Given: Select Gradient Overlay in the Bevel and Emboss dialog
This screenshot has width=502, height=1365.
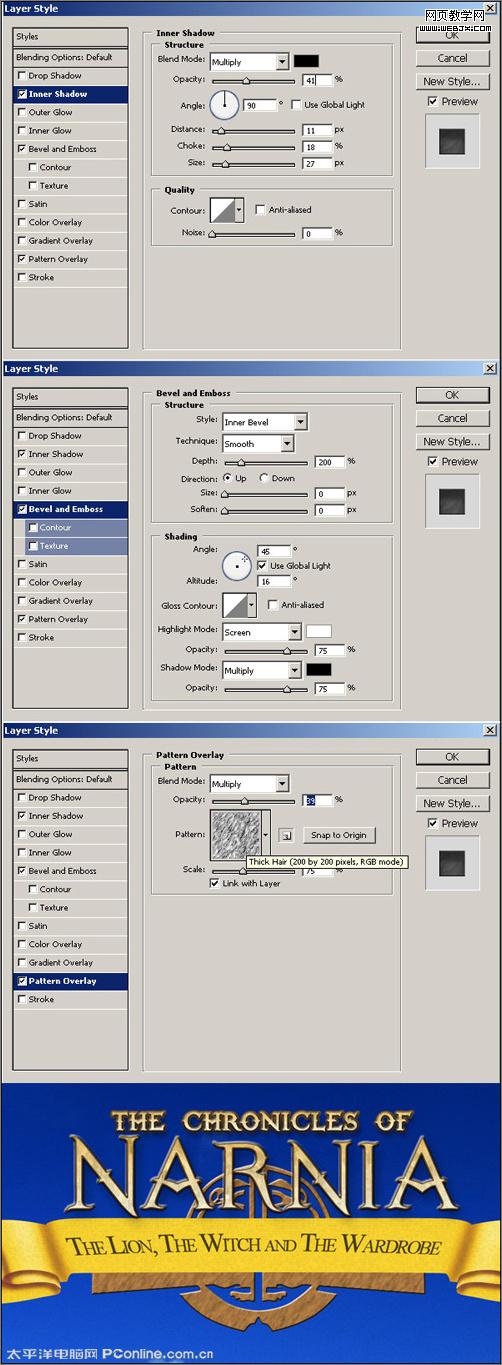Looking at the screenshot, I should [71, 601].
